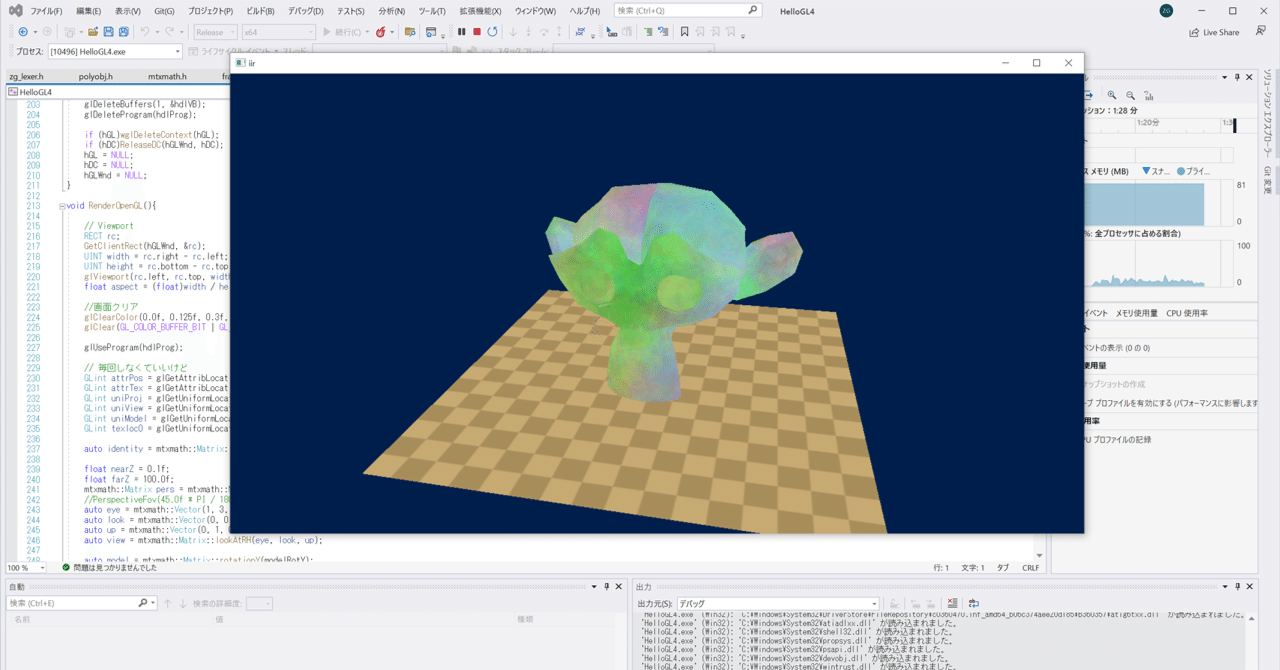Switch to the mtxmath.h tab

pyautogui.click(x=167, y=76)
